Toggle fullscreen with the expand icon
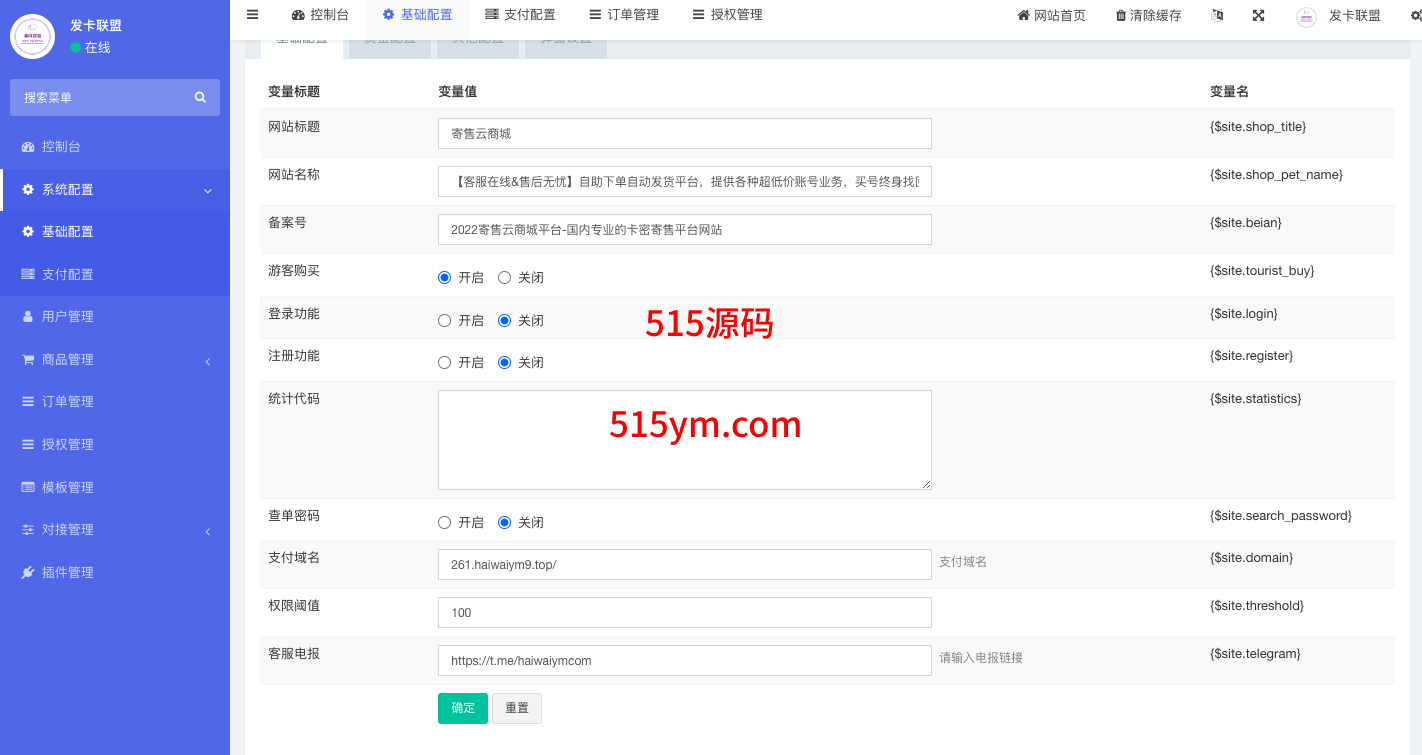Screen dimensions: 1422x755 [1258, 16]
